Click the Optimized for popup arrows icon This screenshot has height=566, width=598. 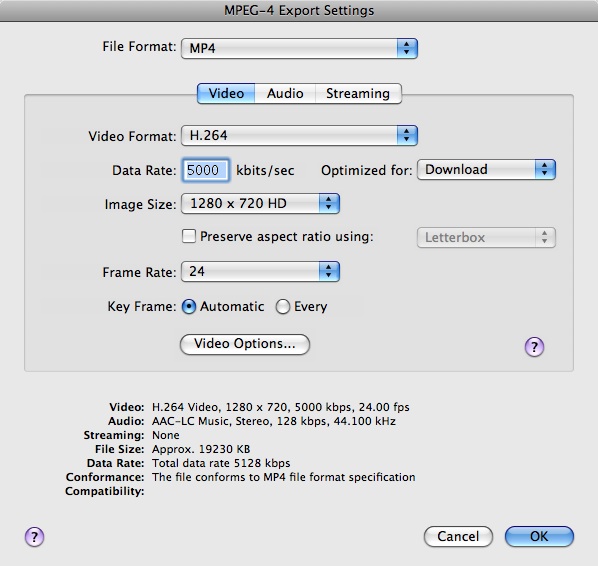(x=545, y=169)
